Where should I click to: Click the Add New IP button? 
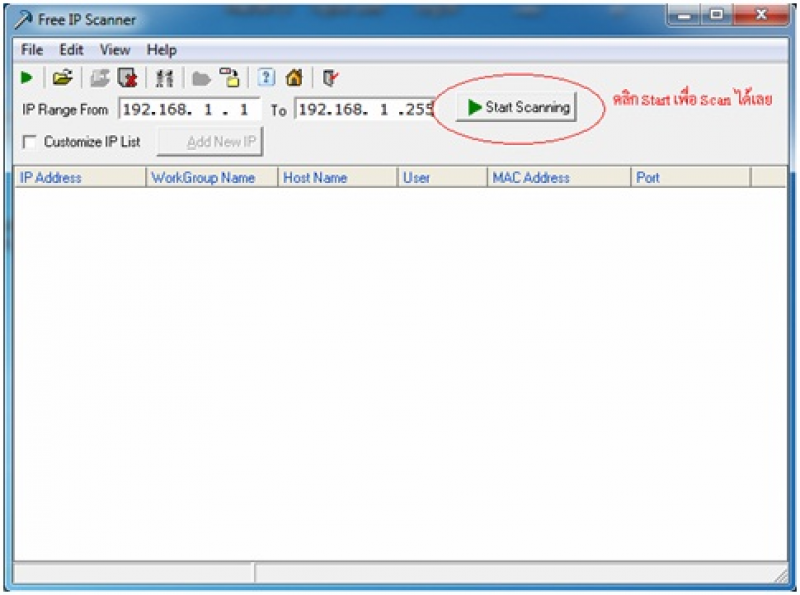pyautogui.click(x=210, y=142)
